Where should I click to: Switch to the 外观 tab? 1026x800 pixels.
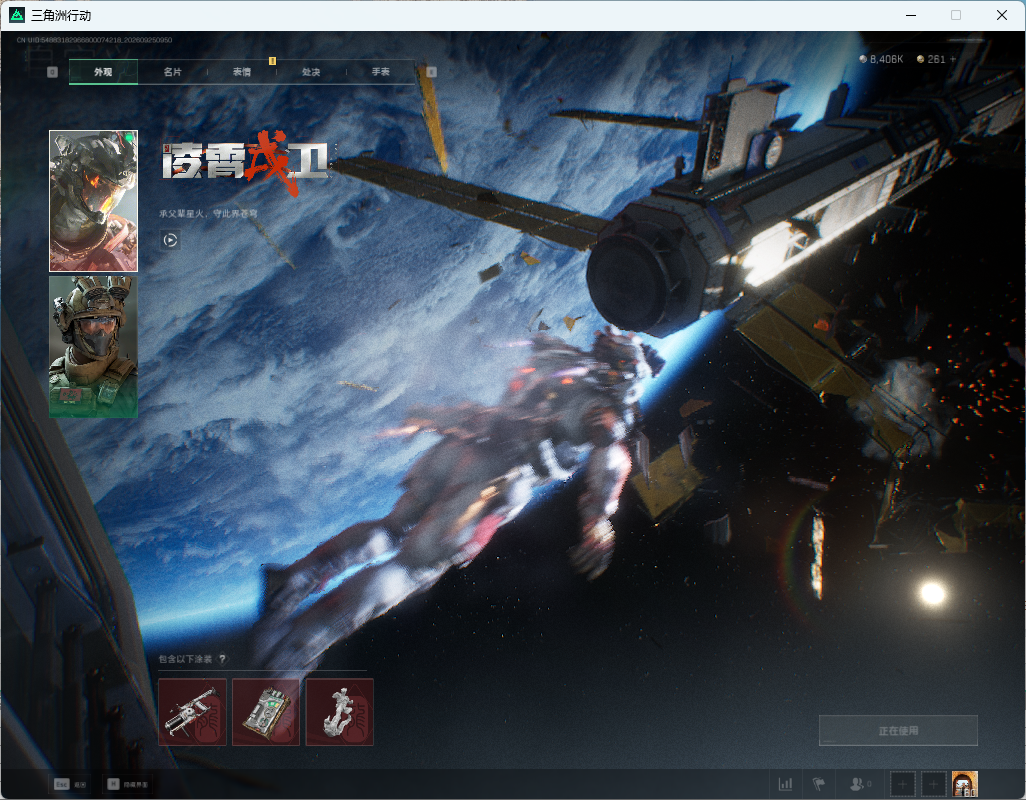pyautogui.click(x=103, y=72)
